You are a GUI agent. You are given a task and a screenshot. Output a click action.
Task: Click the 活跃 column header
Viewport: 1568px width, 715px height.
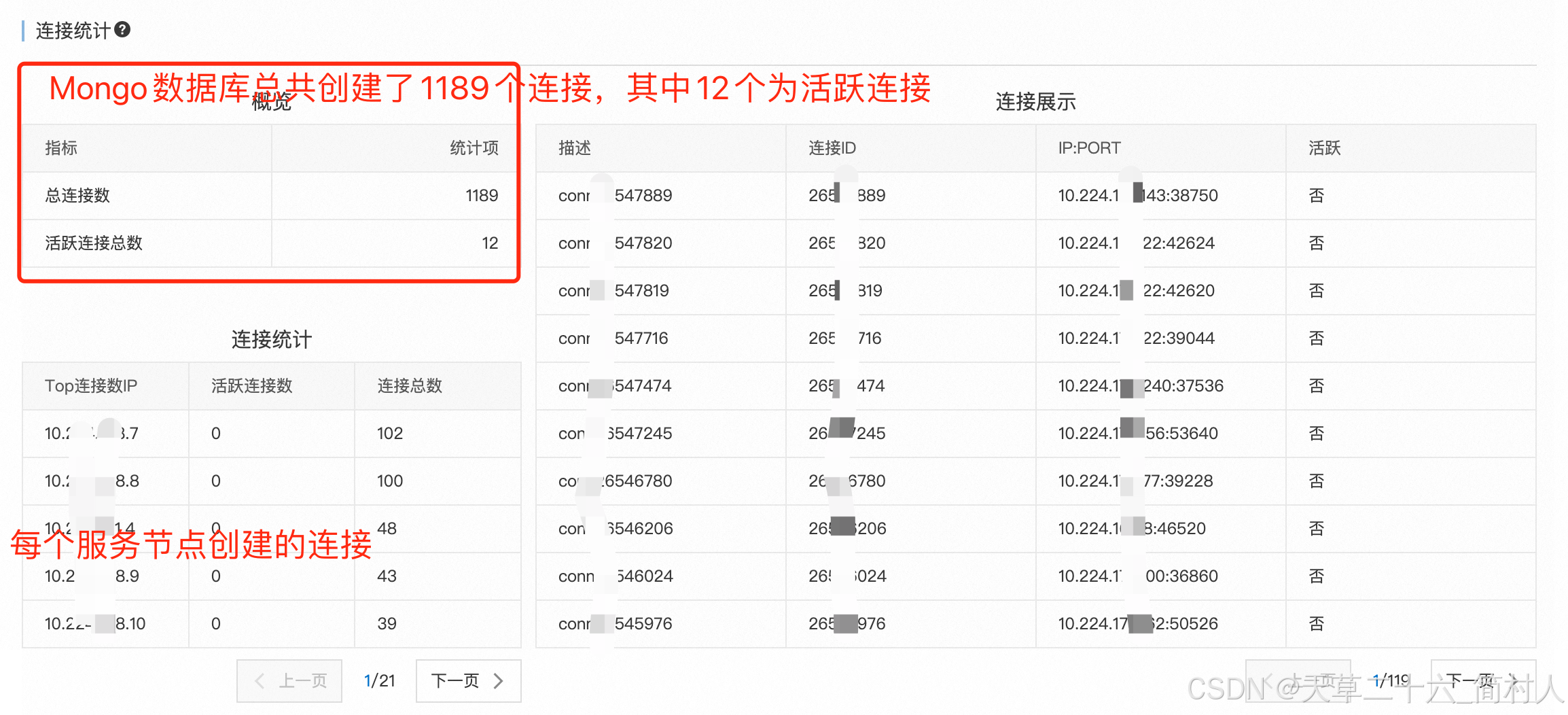[1325, 148]
